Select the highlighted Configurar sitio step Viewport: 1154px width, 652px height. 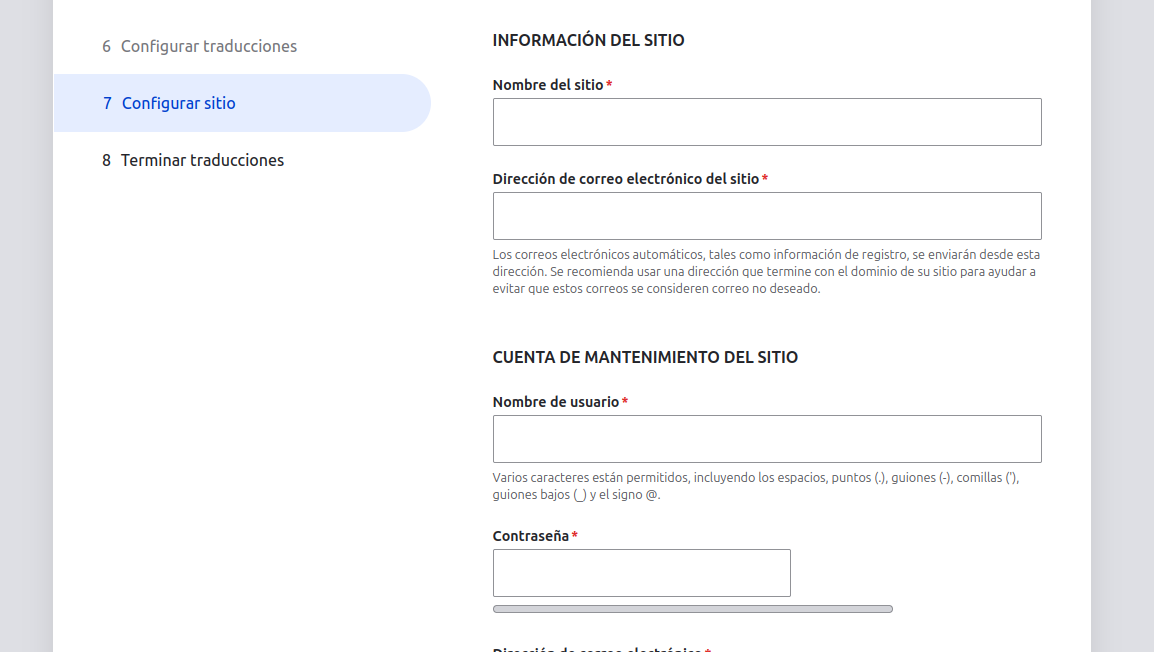point(178,103)
